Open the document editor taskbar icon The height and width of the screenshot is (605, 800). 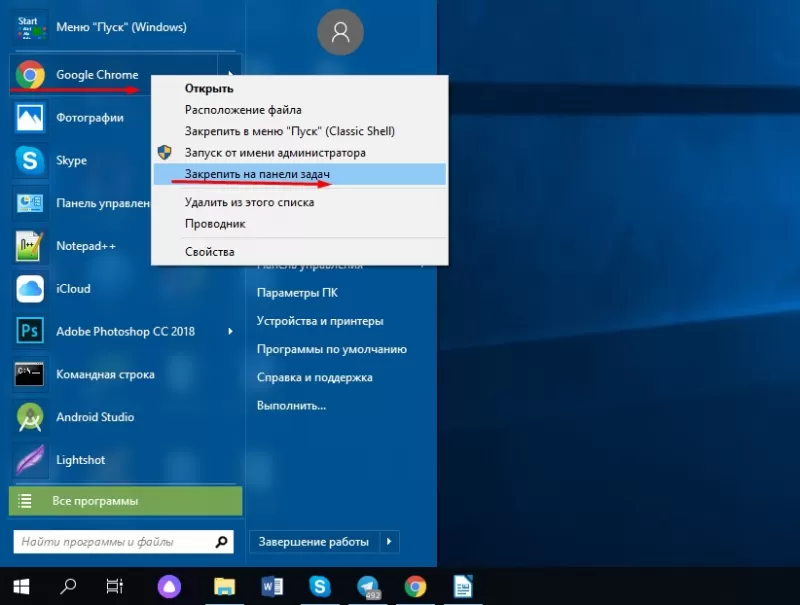click(463, 587)
